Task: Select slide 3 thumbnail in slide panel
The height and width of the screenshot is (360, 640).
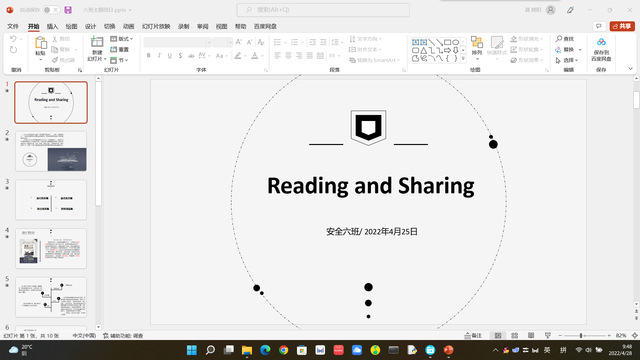Action: pyautogui.click(x=51, y=200)
